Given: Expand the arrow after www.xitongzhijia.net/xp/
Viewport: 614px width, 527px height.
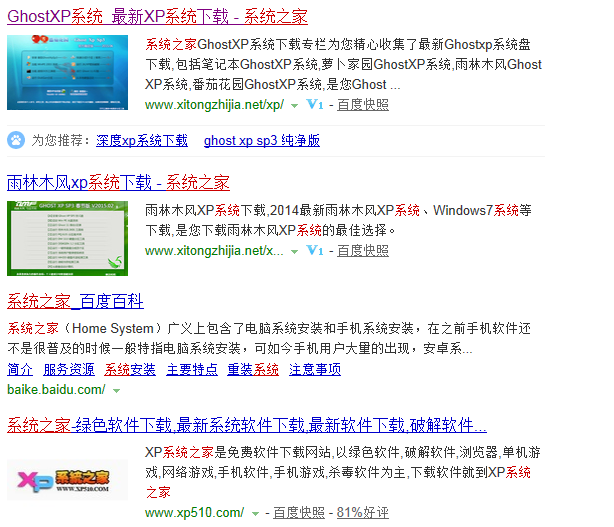Looking at the screenshot, I should (294, 105).
